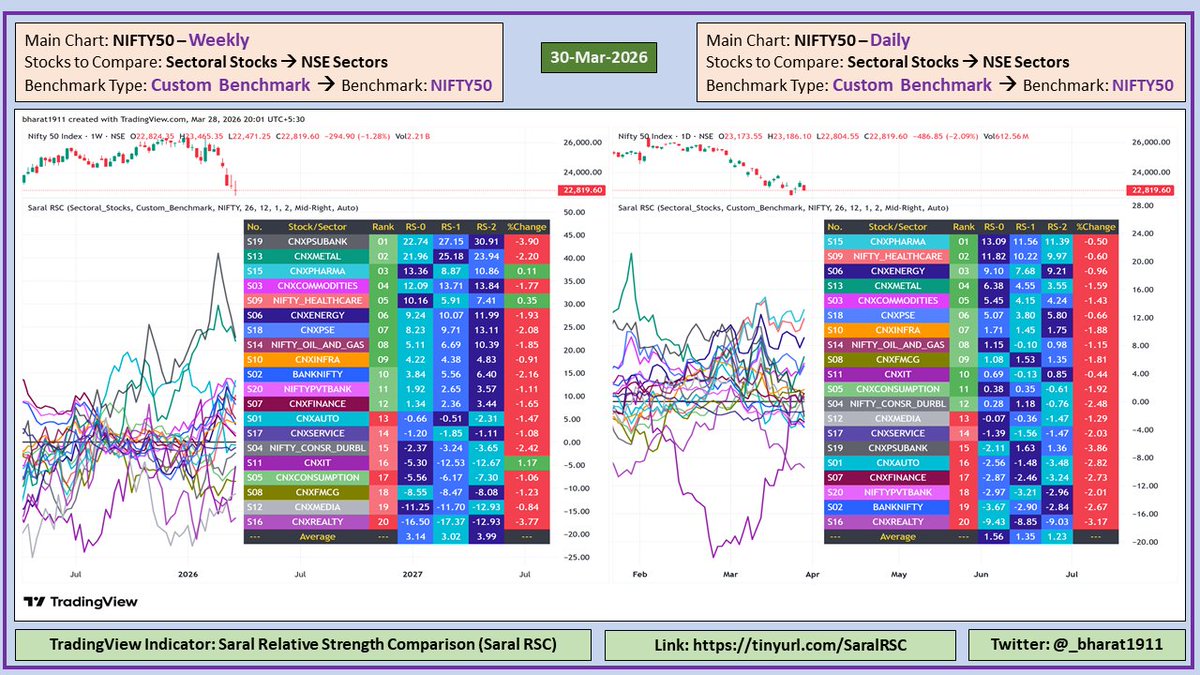The width and height of the screenshot is (1200, 675).
Task: Select CNXIT row in weekly table
Action: click(397, 462)
